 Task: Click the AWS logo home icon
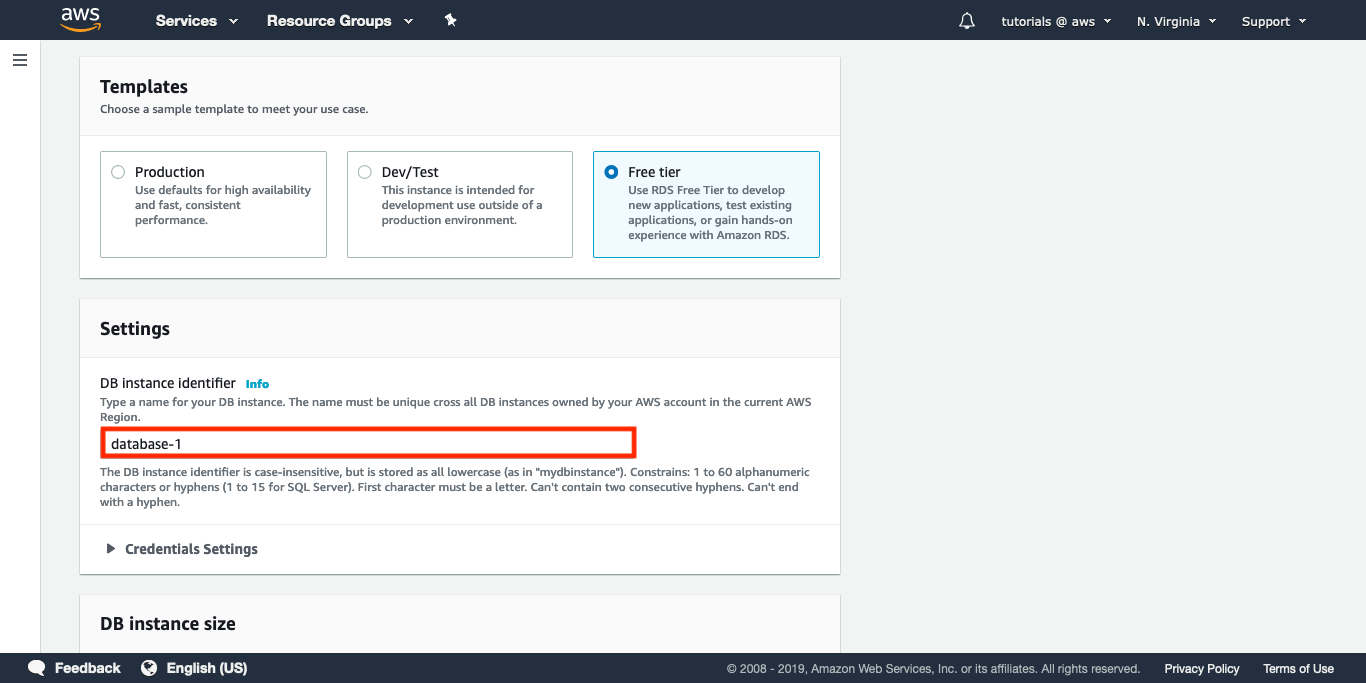click(x=80, y=20)
